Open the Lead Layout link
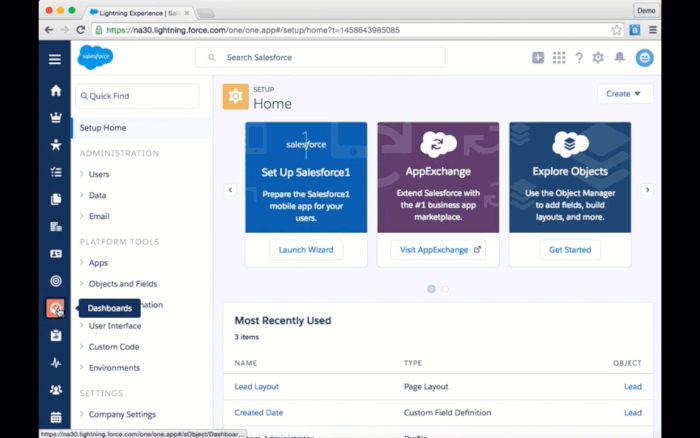This screenshot has height=438, width=700. [257, 387]
